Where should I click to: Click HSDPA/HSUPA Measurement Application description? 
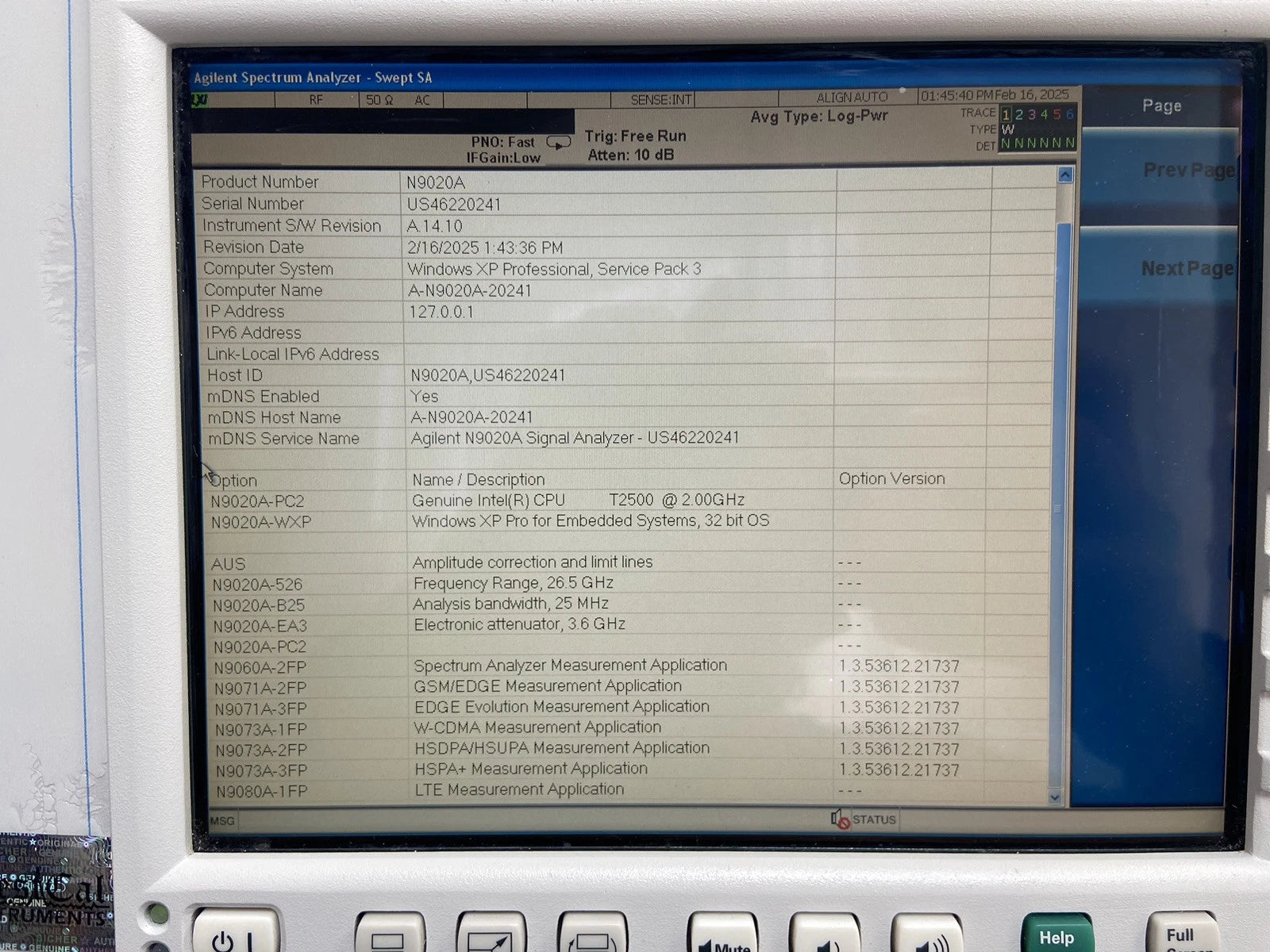point(561,748)
